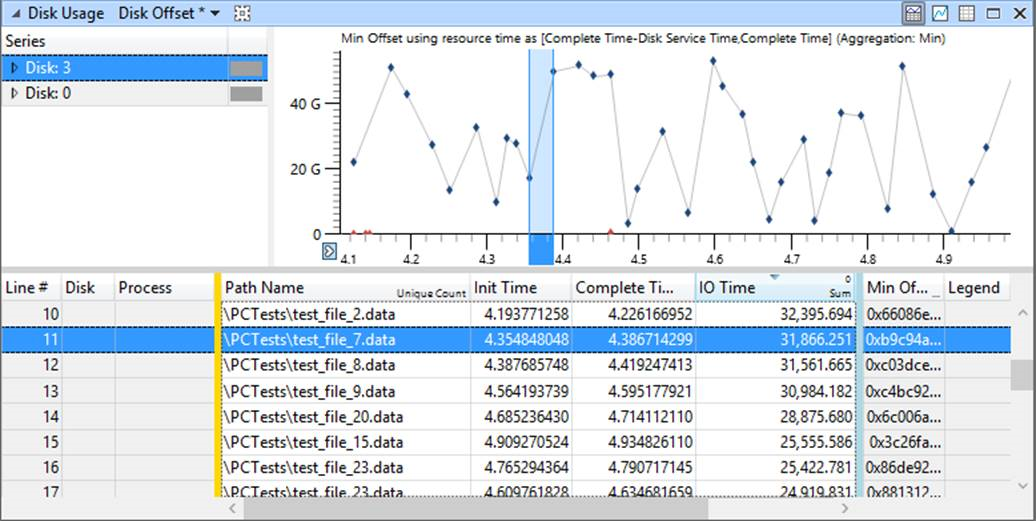Show graph and table view icon
The image size is (1036, 521).
(x=914, y=13)
